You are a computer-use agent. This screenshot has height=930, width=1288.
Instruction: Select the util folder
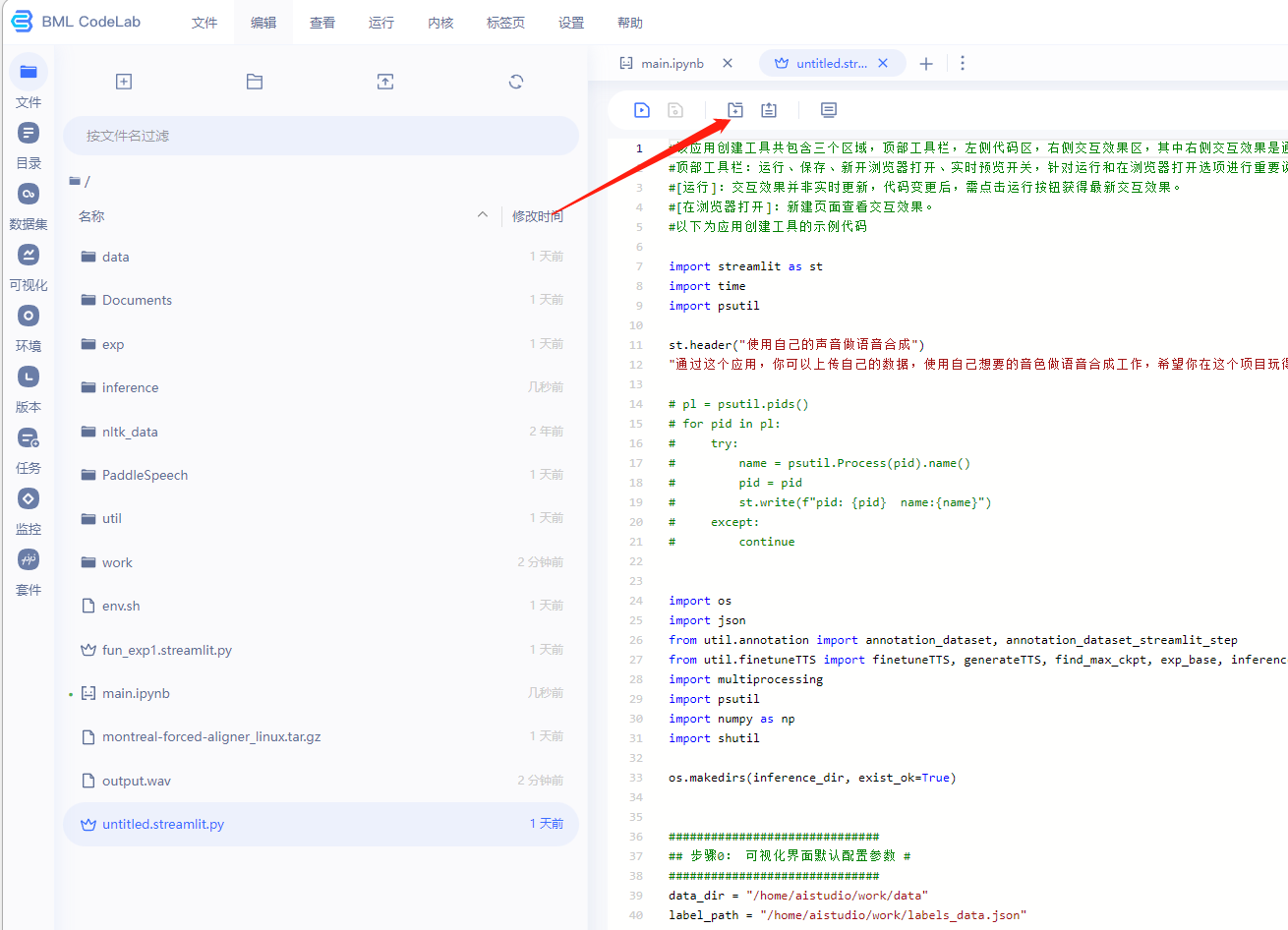pyautogui.click(x=321, y=518)
